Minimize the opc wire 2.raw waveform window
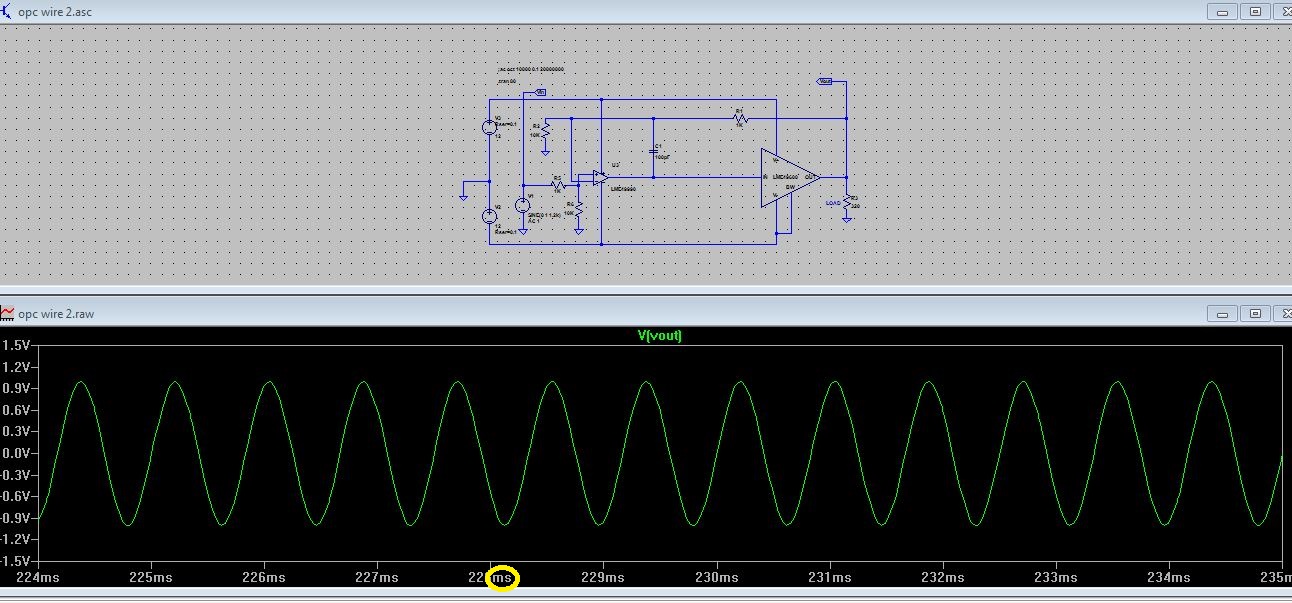This screenshot has height=603, width=1292. [1222, 314]
